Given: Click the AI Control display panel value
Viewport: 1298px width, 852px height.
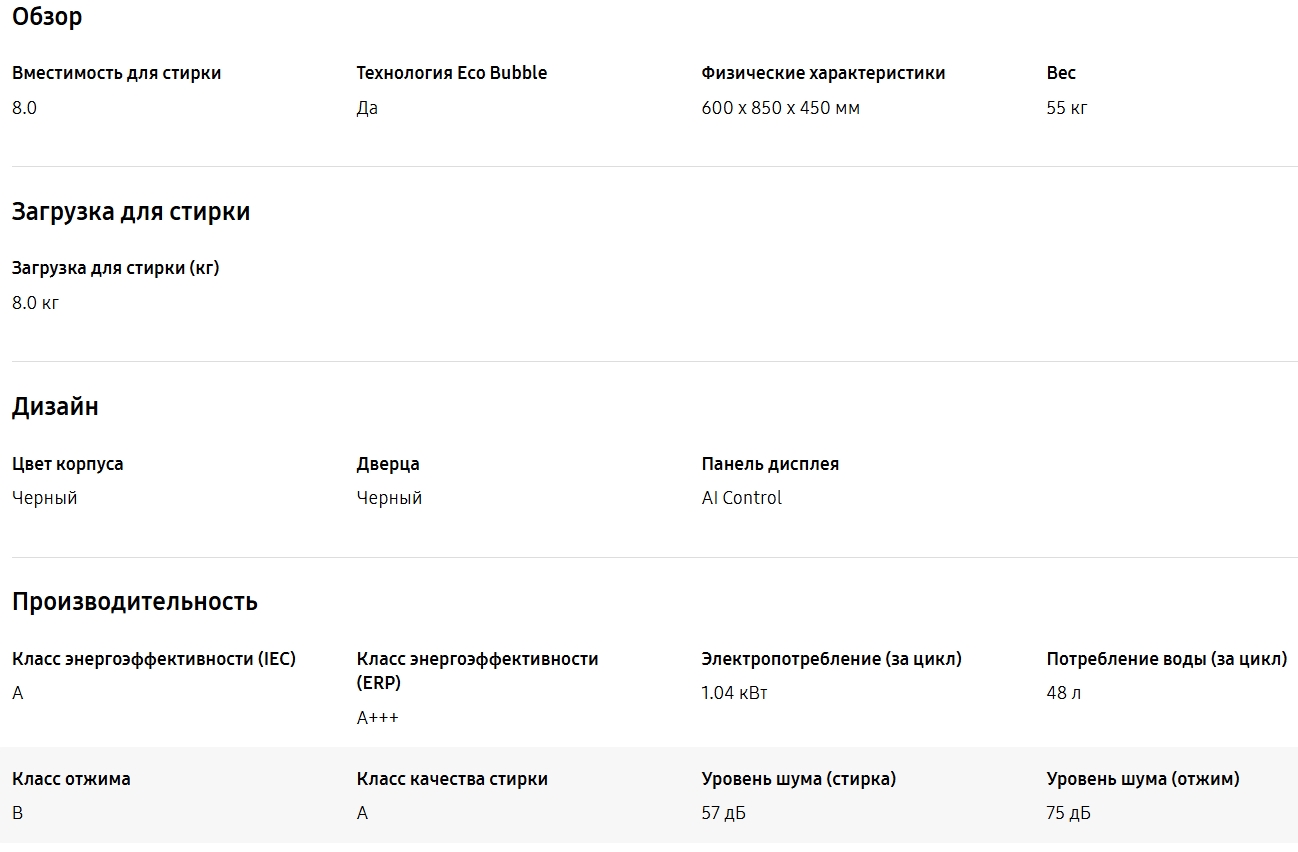Looking at the screenshot, I should pyautogui.click(x=741, y=498).
